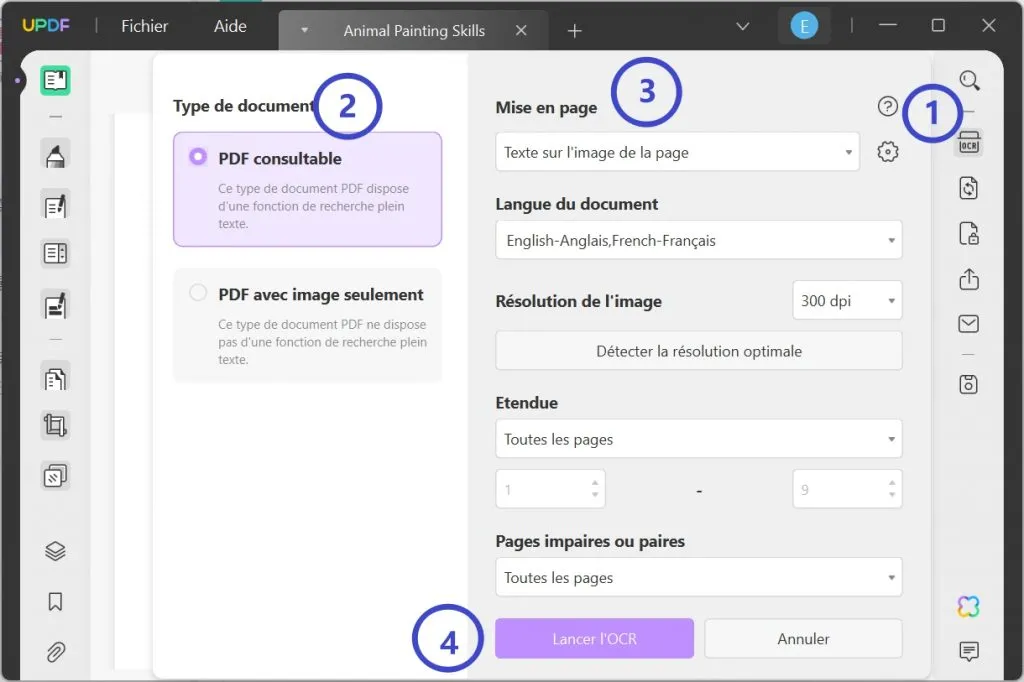Open the Protect PDF lock icon

coord(968,234)
